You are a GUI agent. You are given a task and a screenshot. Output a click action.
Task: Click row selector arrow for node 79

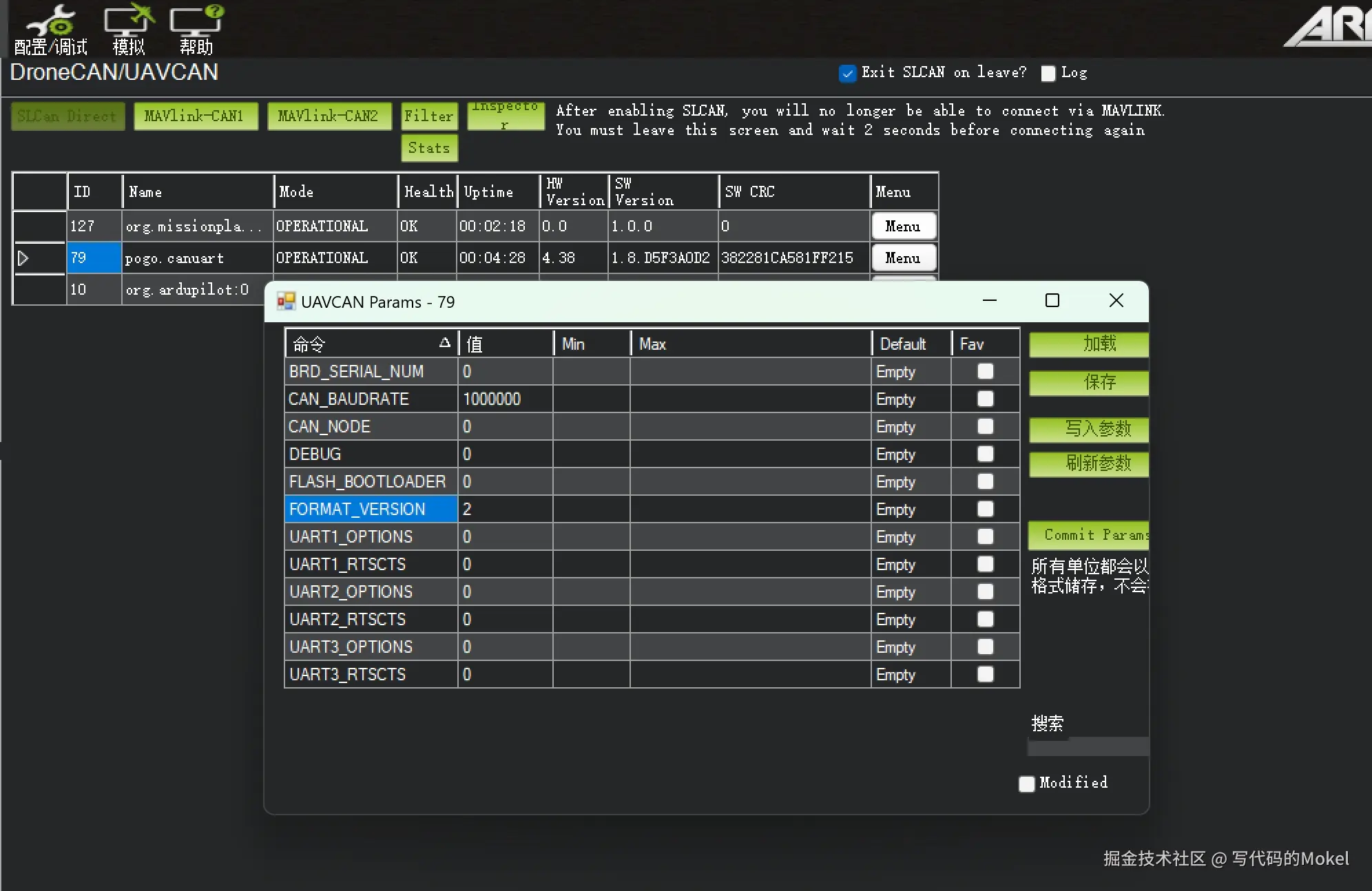[23, 258]
